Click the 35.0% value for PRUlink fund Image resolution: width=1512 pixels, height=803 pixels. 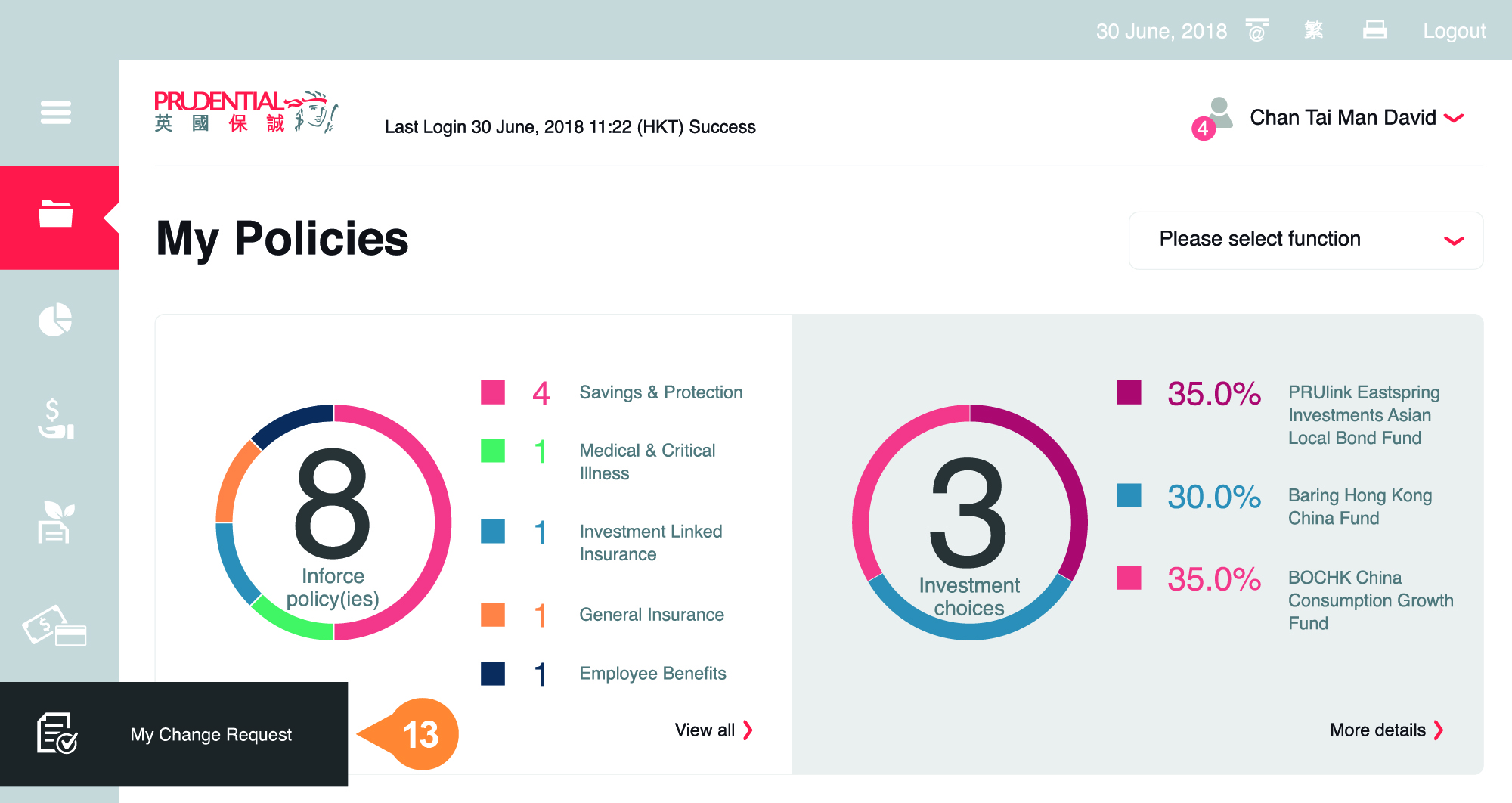(1214, 394)
